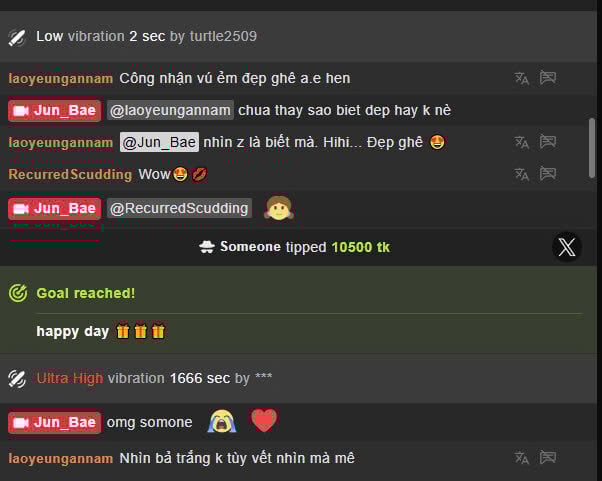Report RecurredScudding's Wow message

point(548,174)
